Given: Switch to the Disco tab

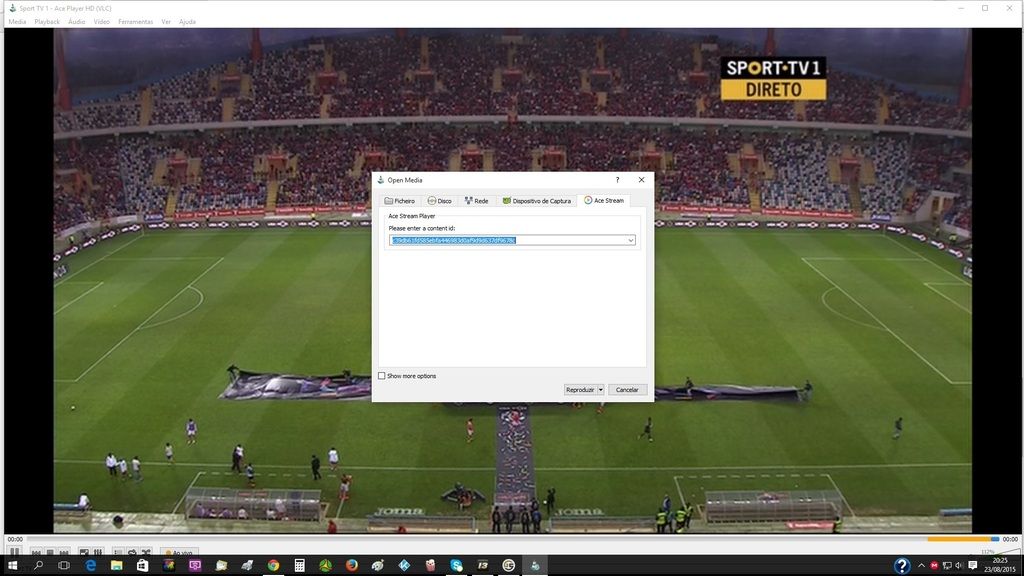Looking at the screenshot, I should tap(439, 201).
